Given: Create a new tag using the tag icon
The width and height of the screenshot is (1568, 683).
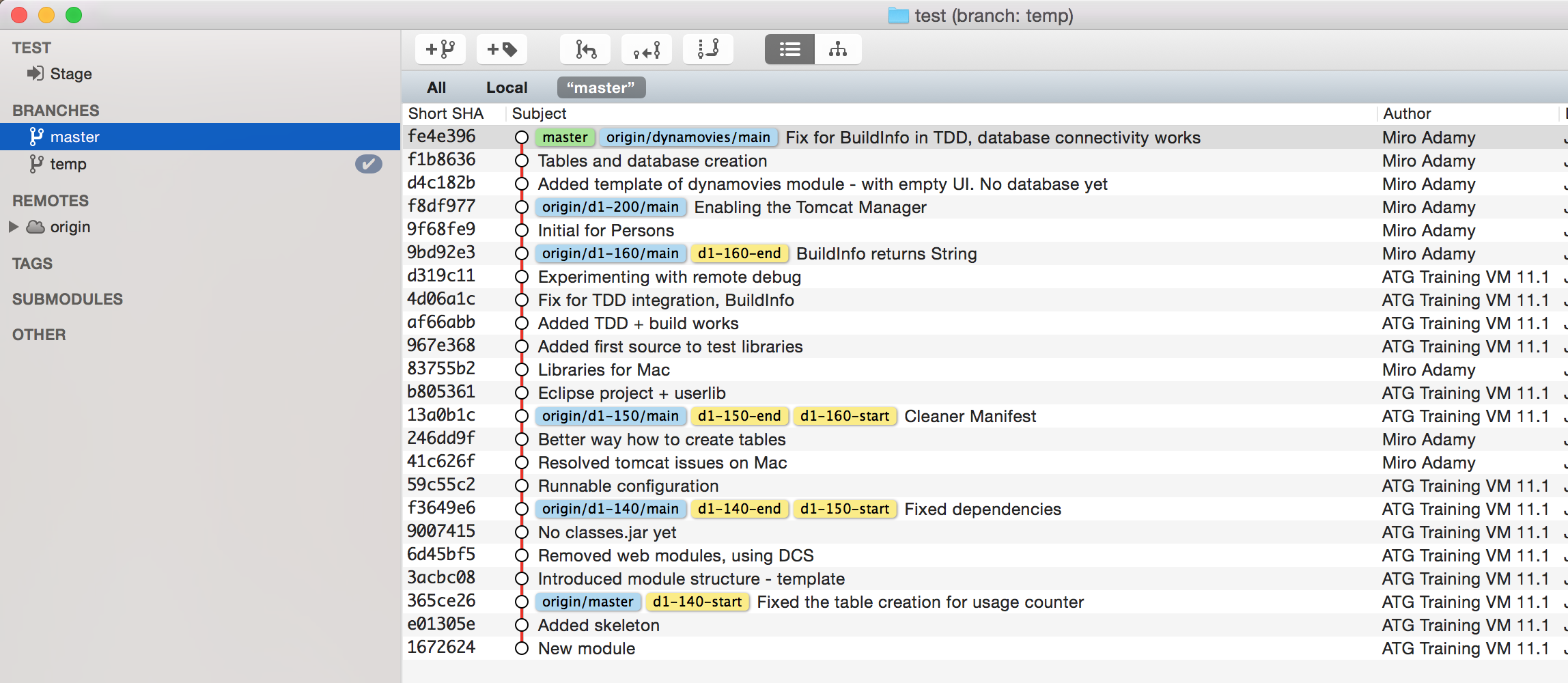Looking at the screenshot, I should pyautogui.click(x=502, y=48).
